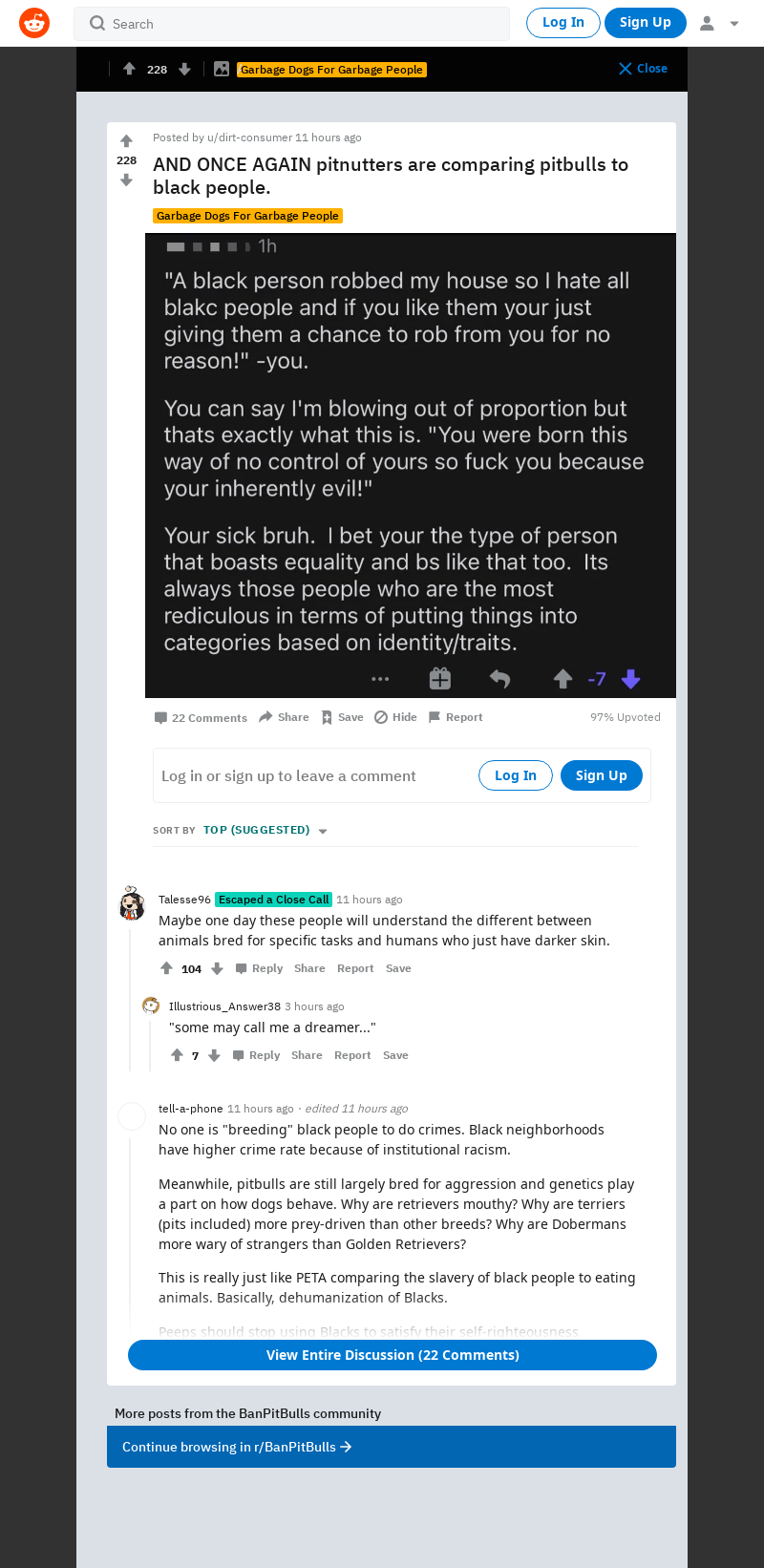Report the post with flag icon

pyautogui.click(x=456, y=717)
